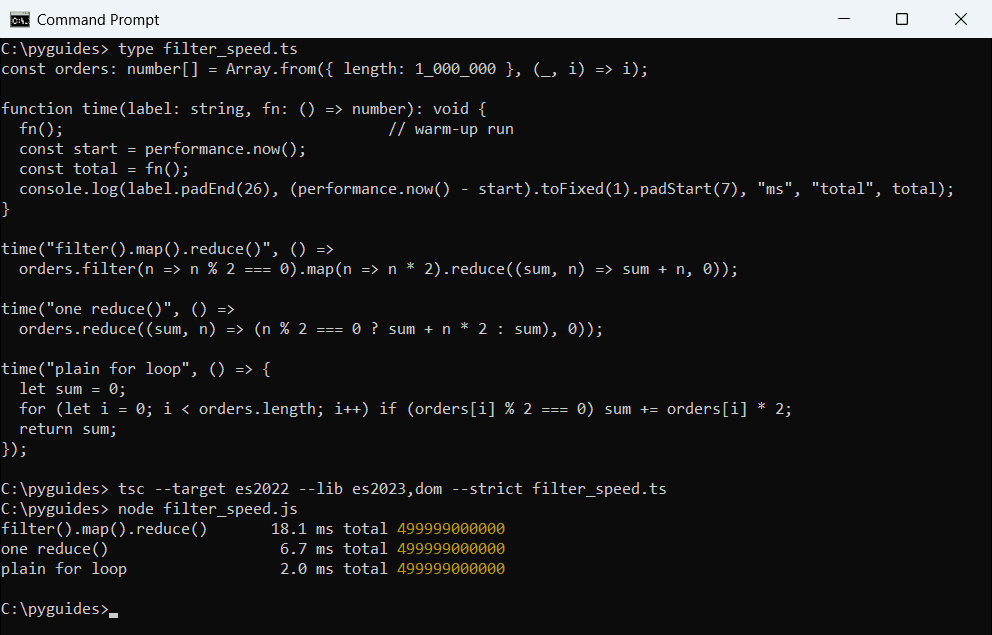The image size is (992, 635).
Task: Click the 'return sum;' line
Action: tap(68, 429)
